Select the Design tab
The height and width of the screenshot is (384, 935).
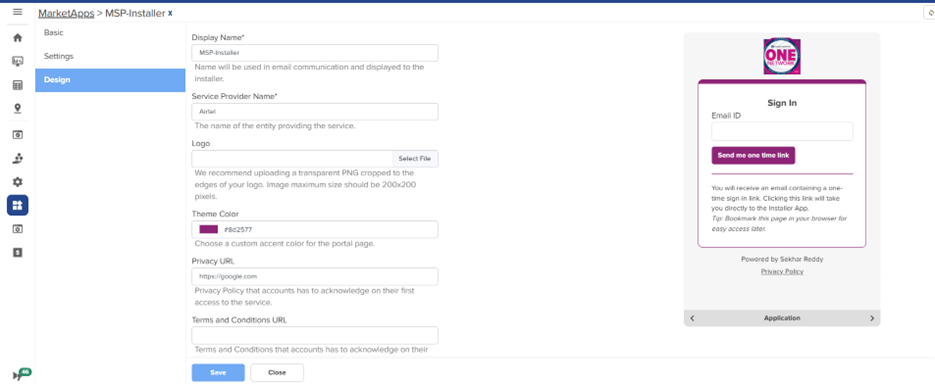coord(110,80)
